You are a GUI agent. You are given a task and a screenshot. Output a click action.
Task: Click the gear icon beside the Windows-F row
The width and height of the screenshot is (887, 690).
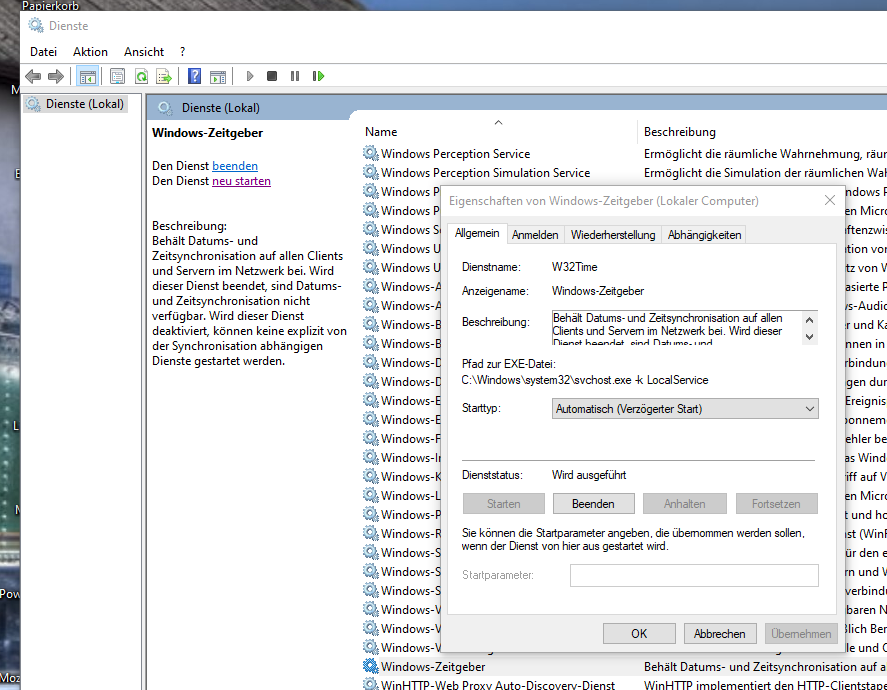click(371, 438)
